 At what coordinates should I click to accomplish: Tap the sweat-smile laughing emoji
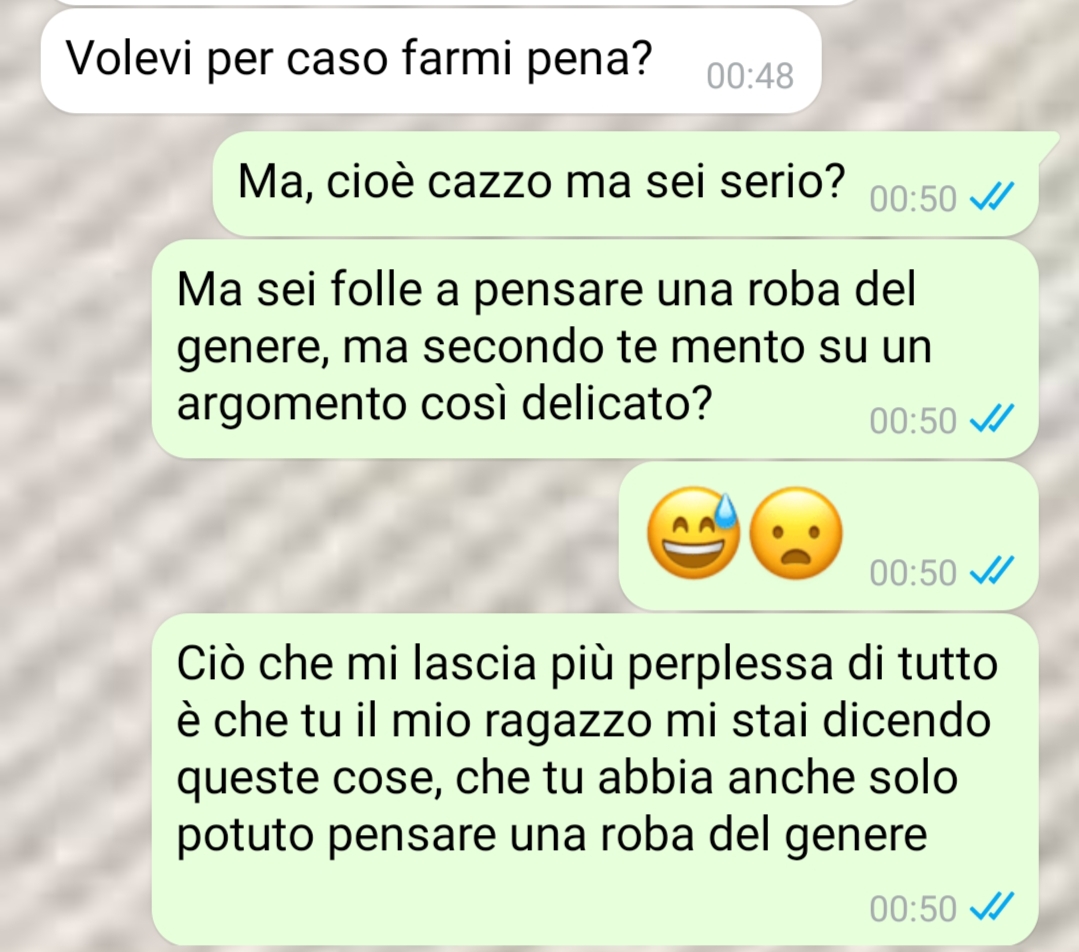(694, 533)
